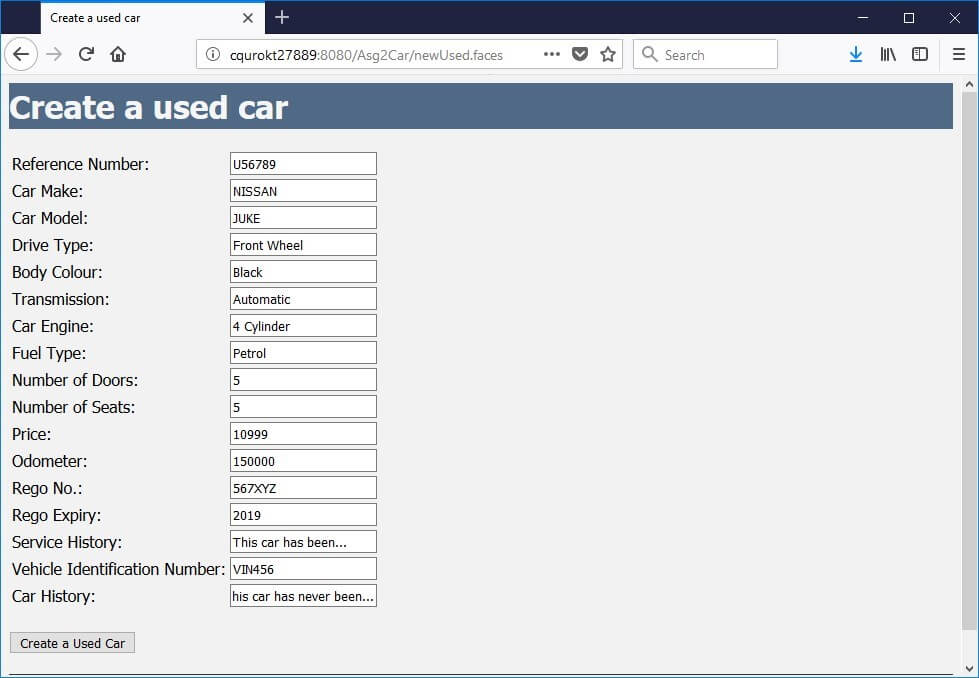This screenshot has height=678, width=979.
Task: Click the page scrollbar up arrow
Action: [x=969, y=84]
